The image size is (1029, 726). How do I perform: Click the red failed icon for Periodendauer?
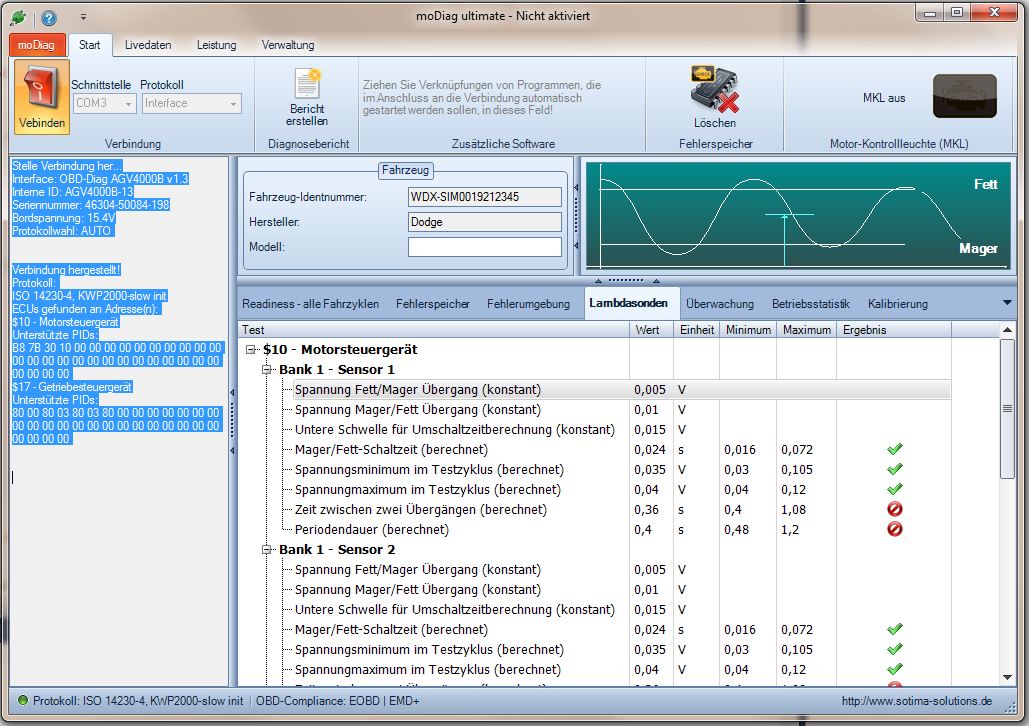tap(894, 529)
